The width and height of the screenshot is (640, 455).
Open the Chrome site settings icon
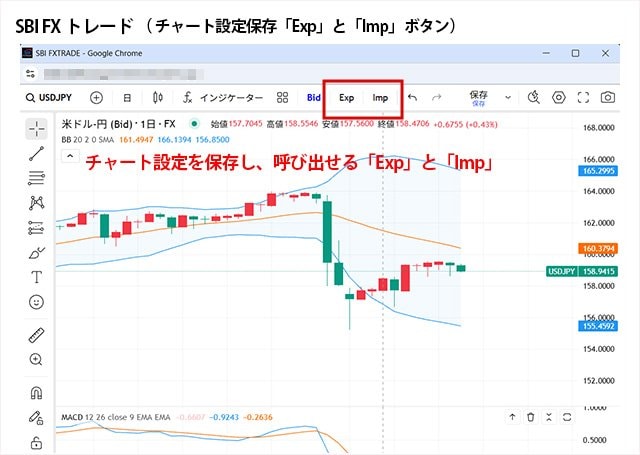point(30,74)
